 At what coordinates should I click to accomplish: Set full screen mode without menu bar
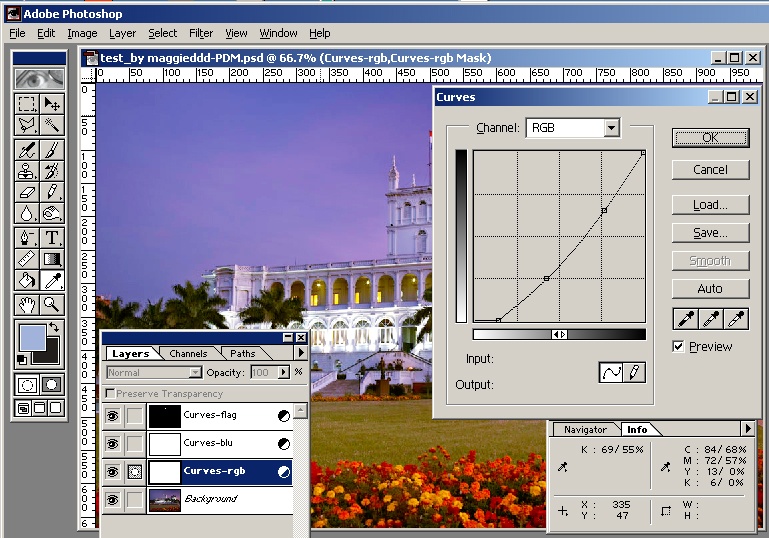click(55, 408)
